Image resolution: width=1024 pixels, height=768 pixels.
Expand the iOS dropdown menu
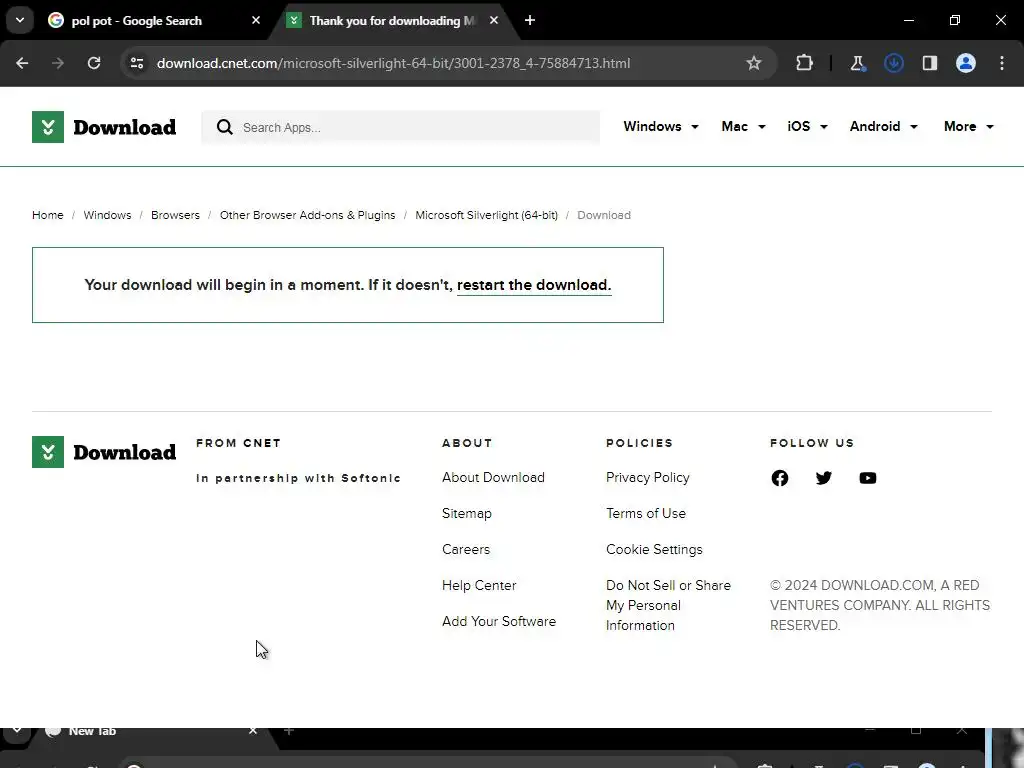[x=807, y=127]
